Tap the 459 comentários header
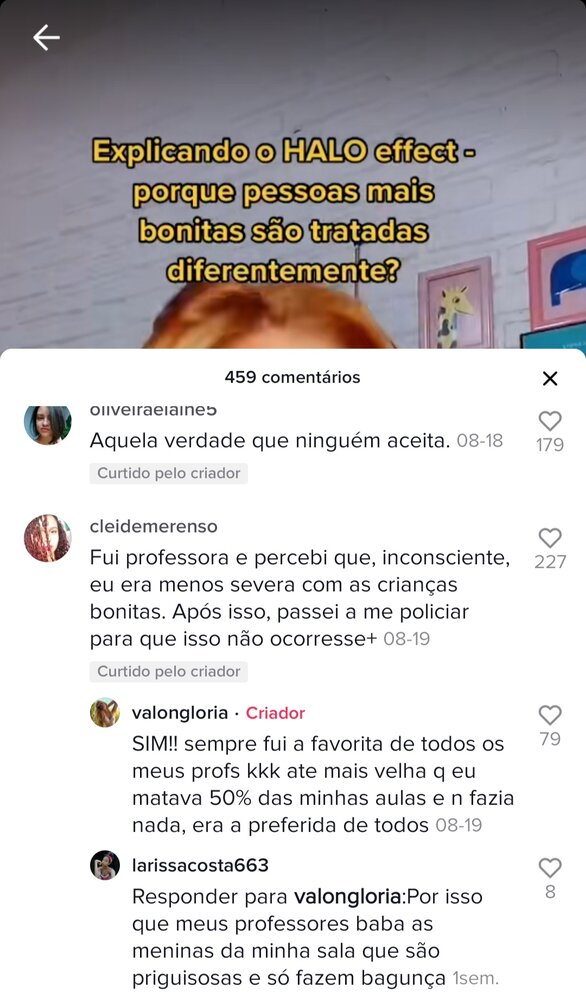 (x=293, y=378)
